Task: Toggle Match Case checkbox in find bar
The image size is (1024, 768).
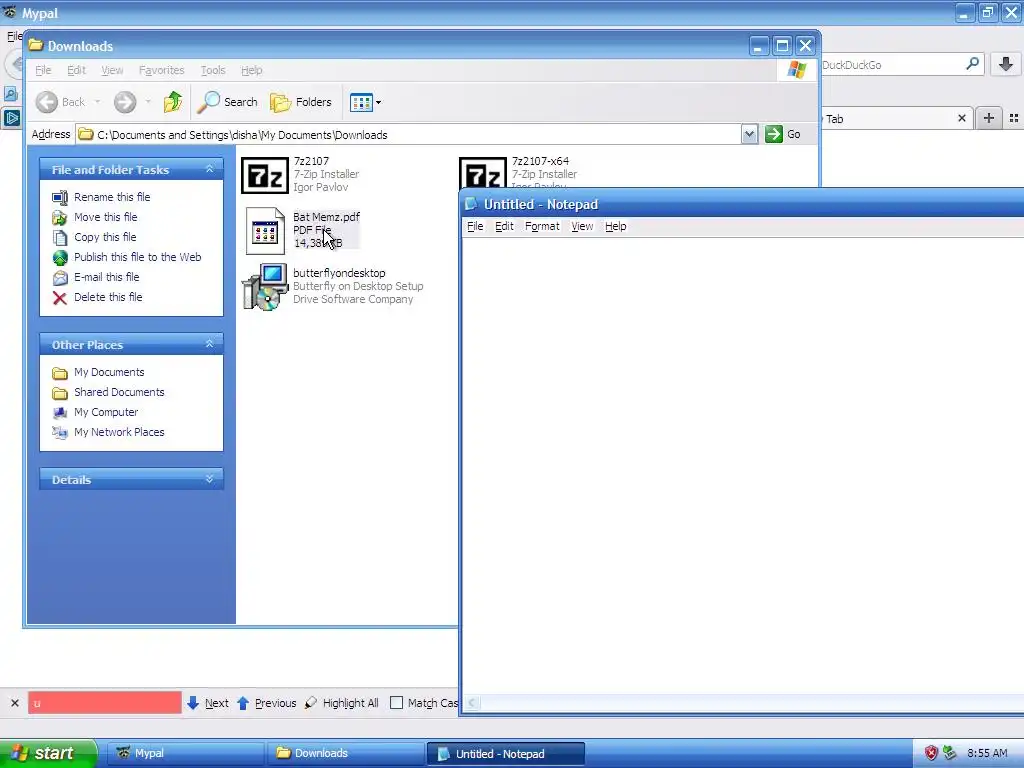Action: (x=396, y=703)
